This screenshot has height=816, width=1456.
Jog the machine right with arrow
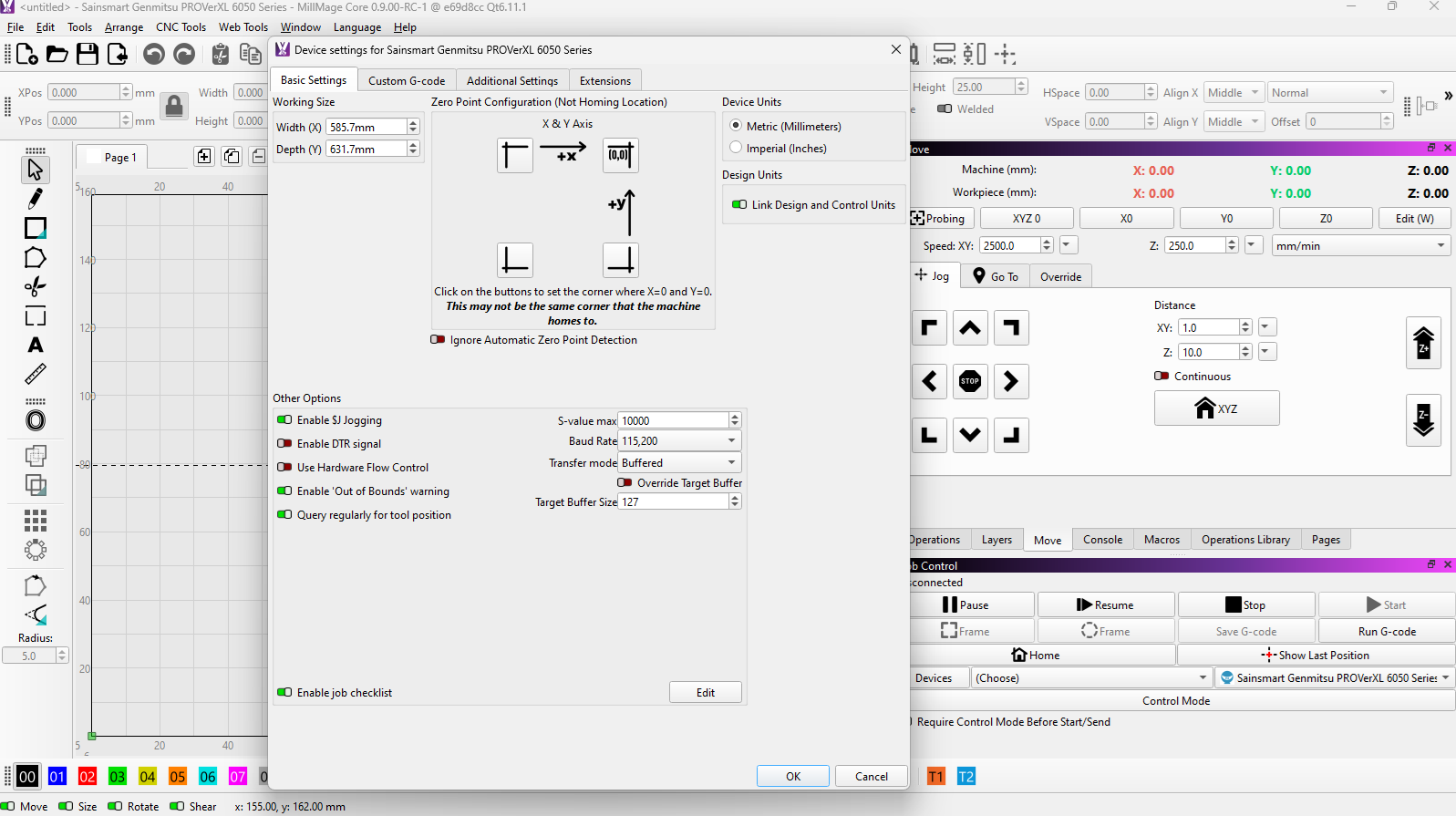1011,381
